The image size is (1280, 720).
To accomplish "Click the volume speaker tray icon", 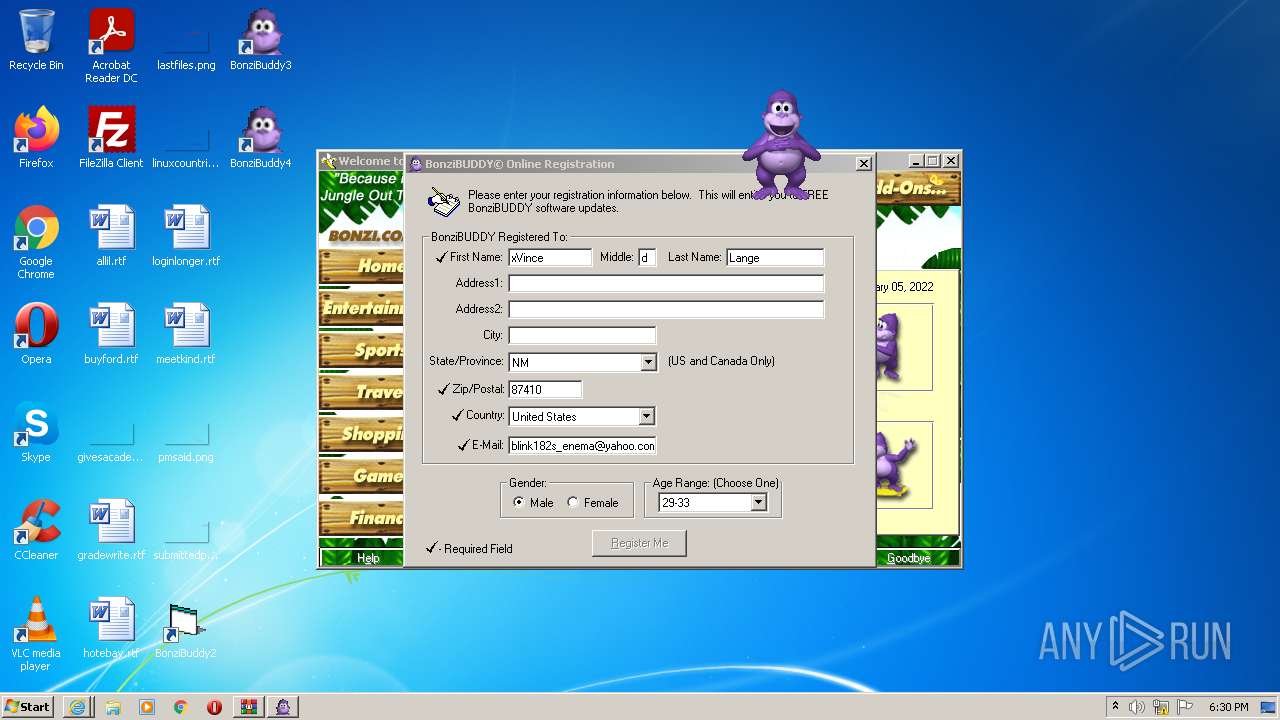I will 1137,707.
